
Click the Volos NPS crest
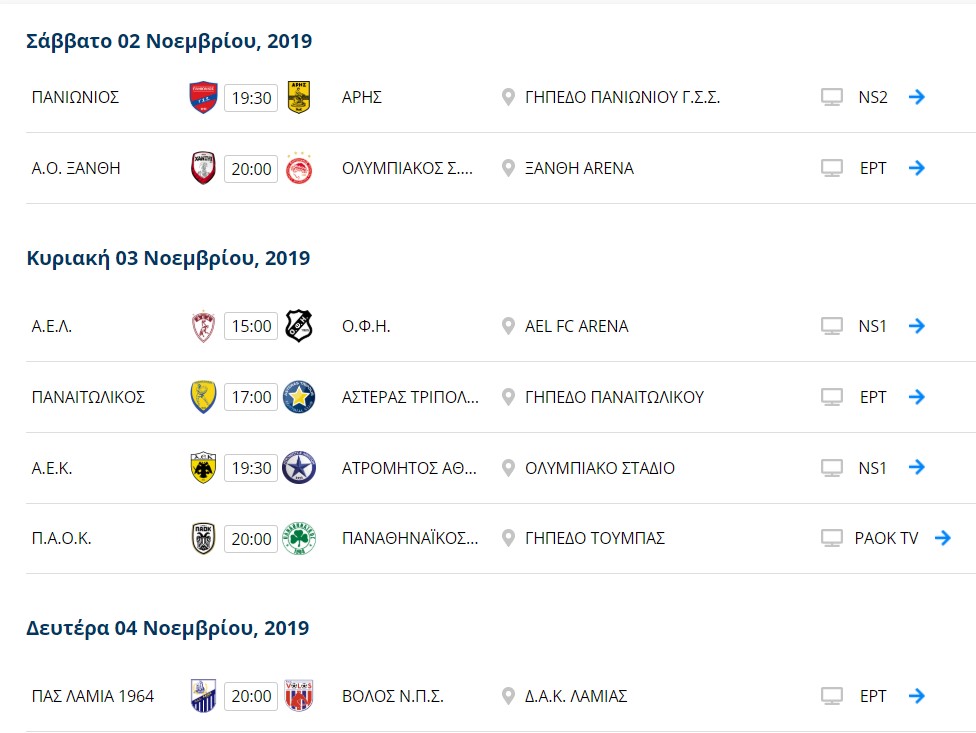(299, 696)
